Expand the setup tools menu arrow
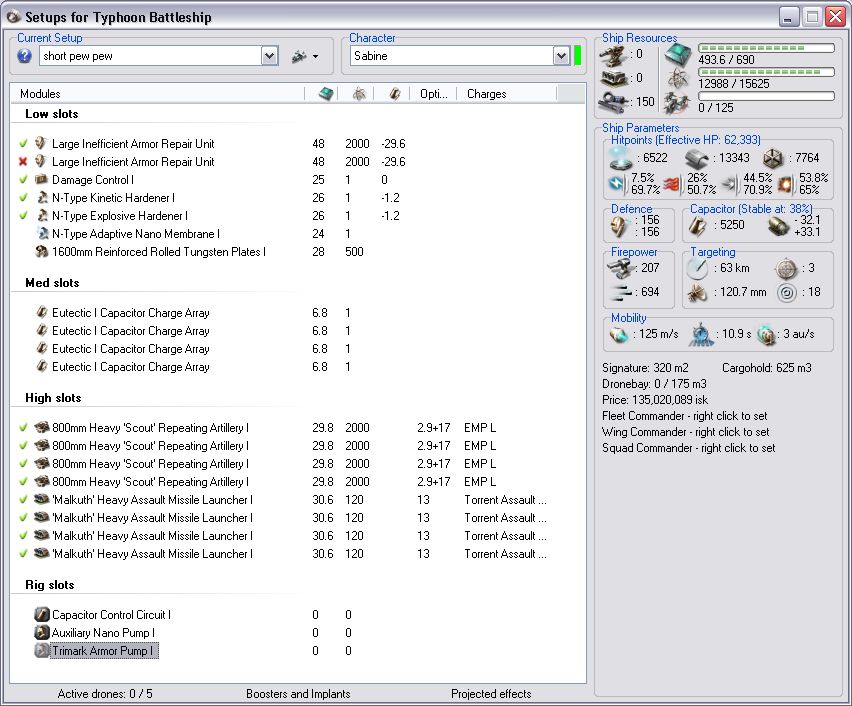This screenshot has height=706, width=852. [x=315, y=57]
